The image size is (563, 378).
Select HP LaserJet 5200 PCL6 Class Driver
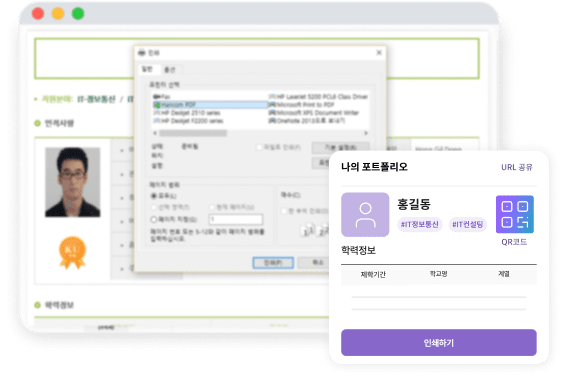[x=318, y=97]
